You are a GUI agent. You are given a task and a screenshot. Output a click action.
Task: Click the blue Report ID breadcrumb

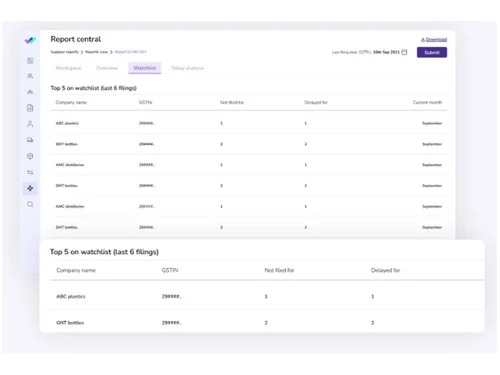(130, 52)
